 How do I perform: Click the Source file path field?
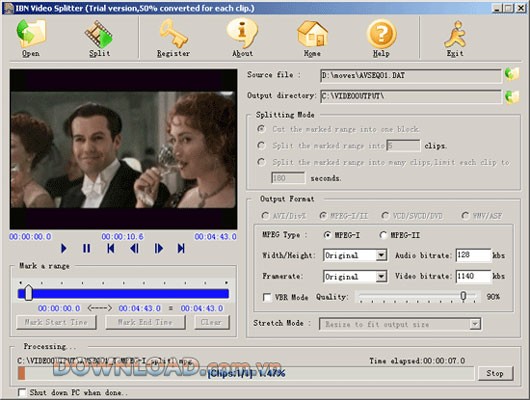click(410, 75)
